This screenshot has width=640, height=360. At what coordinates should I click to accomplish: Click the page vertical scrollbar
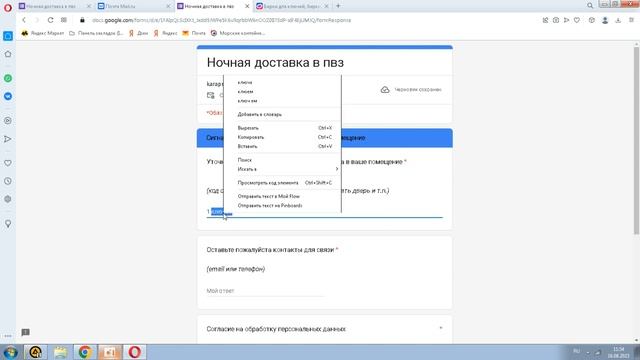[636, 141]
